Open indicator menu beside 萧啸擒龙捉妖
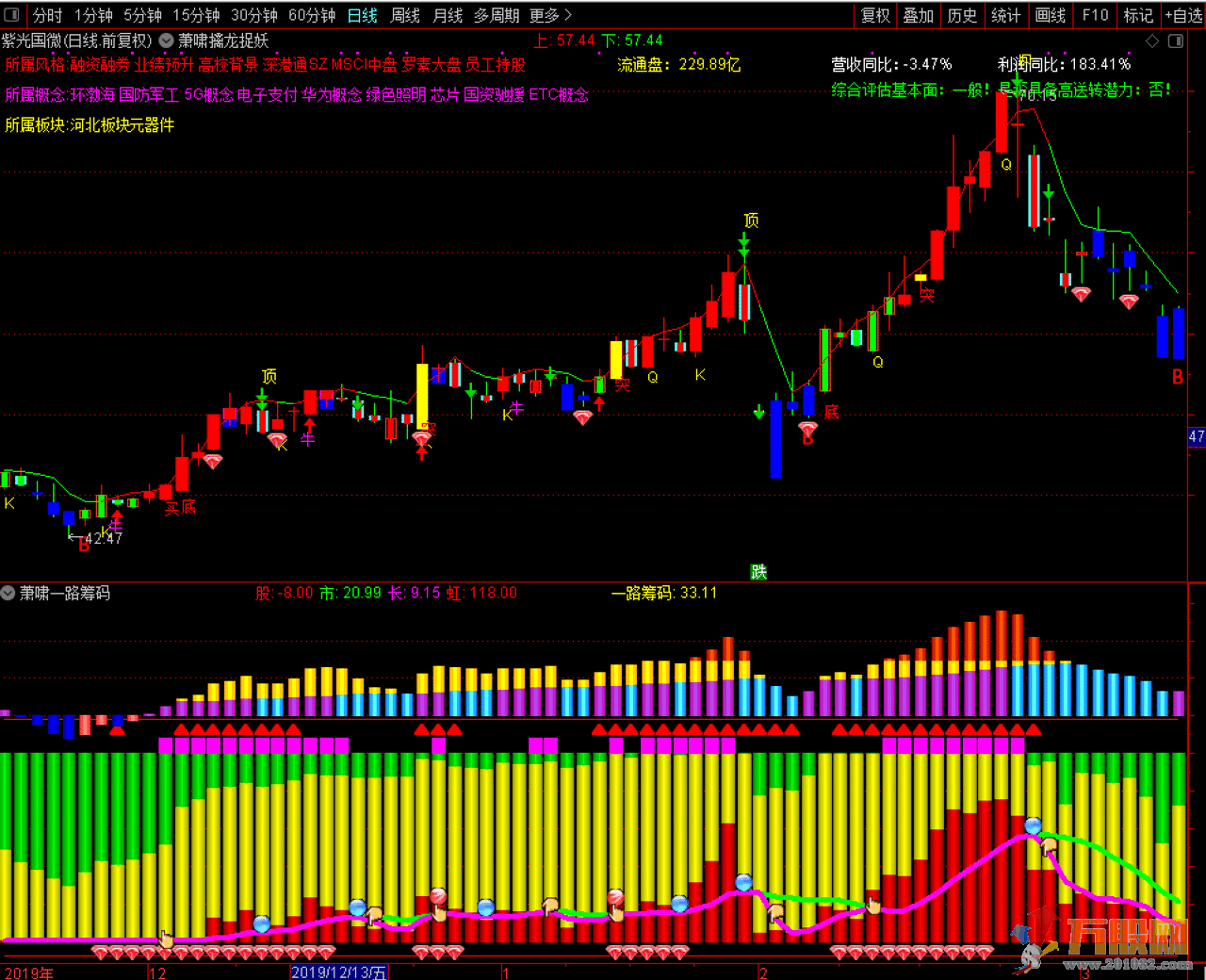The width and height of the screenshot is (1206, 980). click(x=166, y=41)
